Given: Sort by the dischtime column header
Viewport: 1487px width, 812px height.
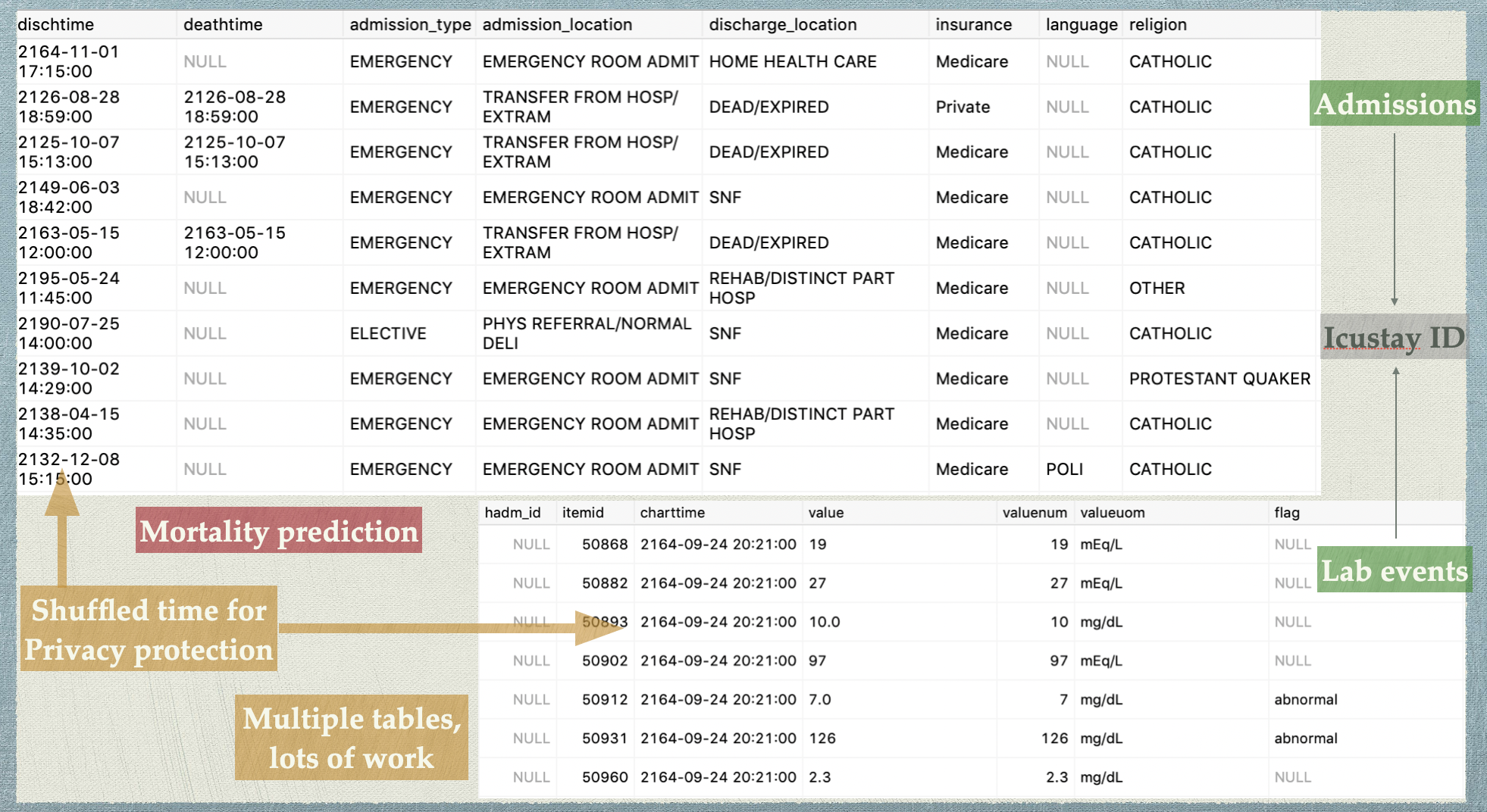Looking at the screenshot, I should 56,24.
